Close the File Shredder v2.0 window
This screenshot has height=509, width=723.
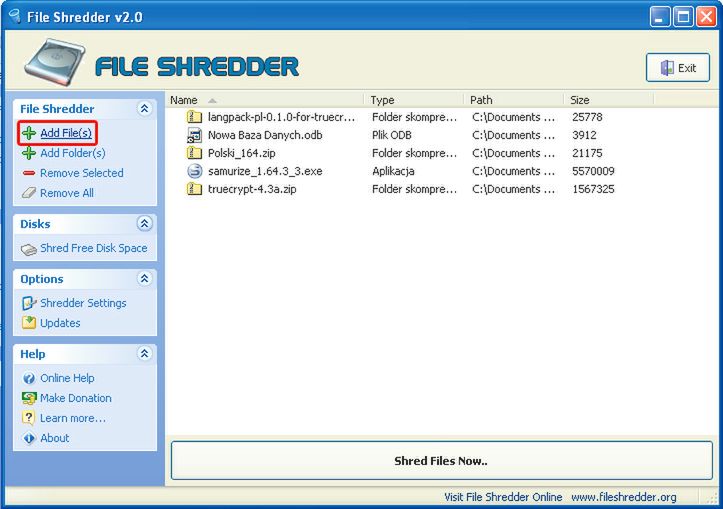tap(706, 17)
